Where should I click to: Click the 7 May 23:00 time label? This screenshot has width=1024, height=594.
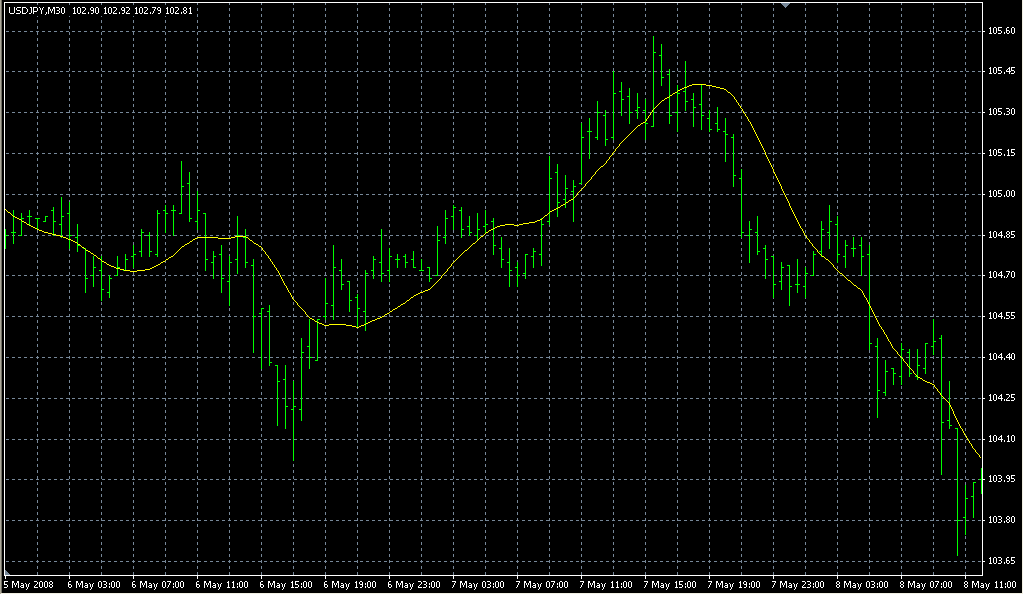click(x=799, y=584)
